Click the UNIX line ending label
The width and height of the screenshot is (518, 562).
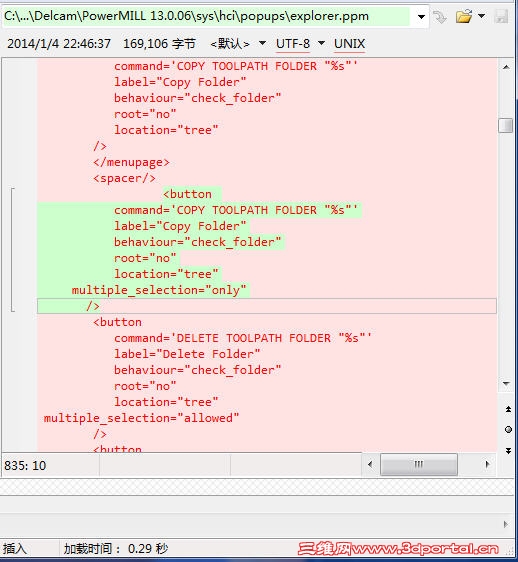[x=349, y=44]
